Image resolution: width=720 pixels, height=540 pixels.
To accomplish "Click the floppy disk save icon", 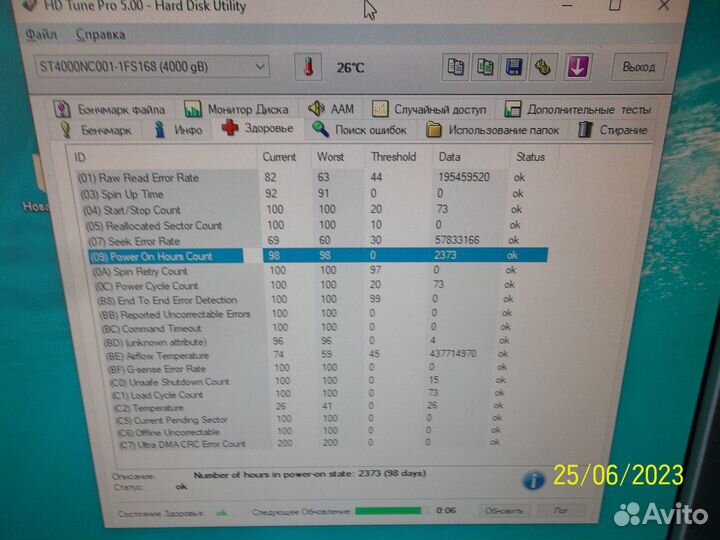I will pos(514,68).
